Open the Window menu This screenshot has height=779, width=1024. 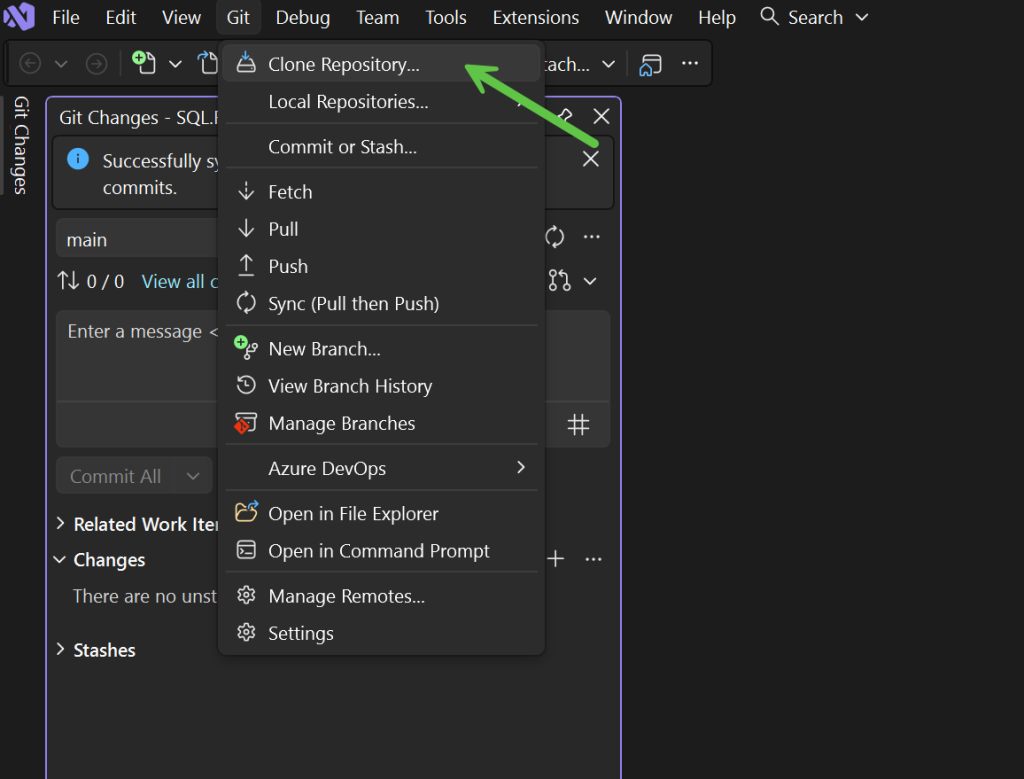pyautogui.click(x=638, y=18)
